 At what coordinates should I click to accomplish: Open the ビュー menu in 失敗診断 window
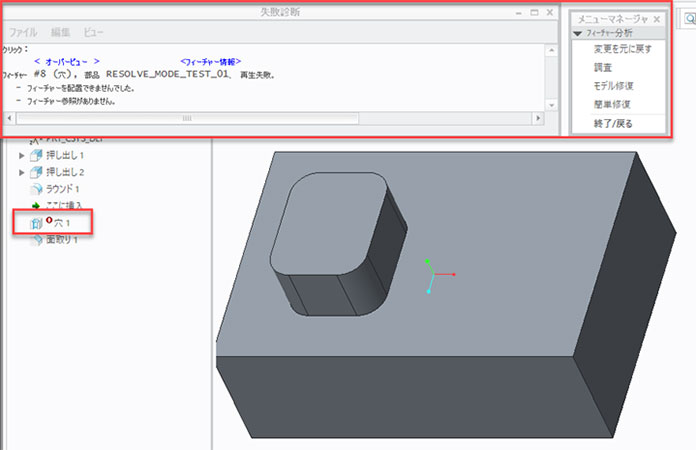click(93, 32)
